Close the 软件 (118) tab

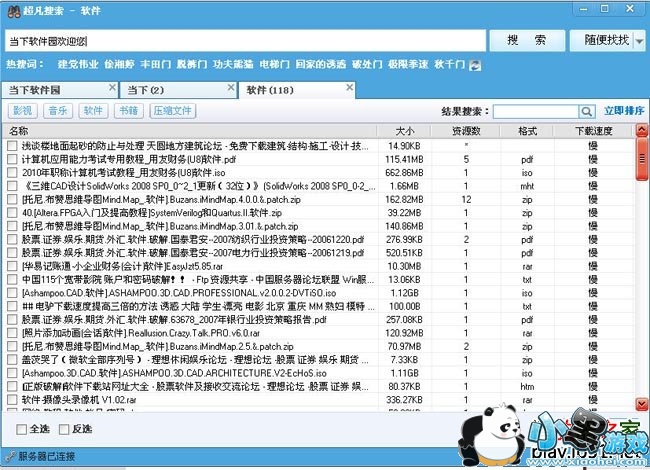tap(349, 87)
